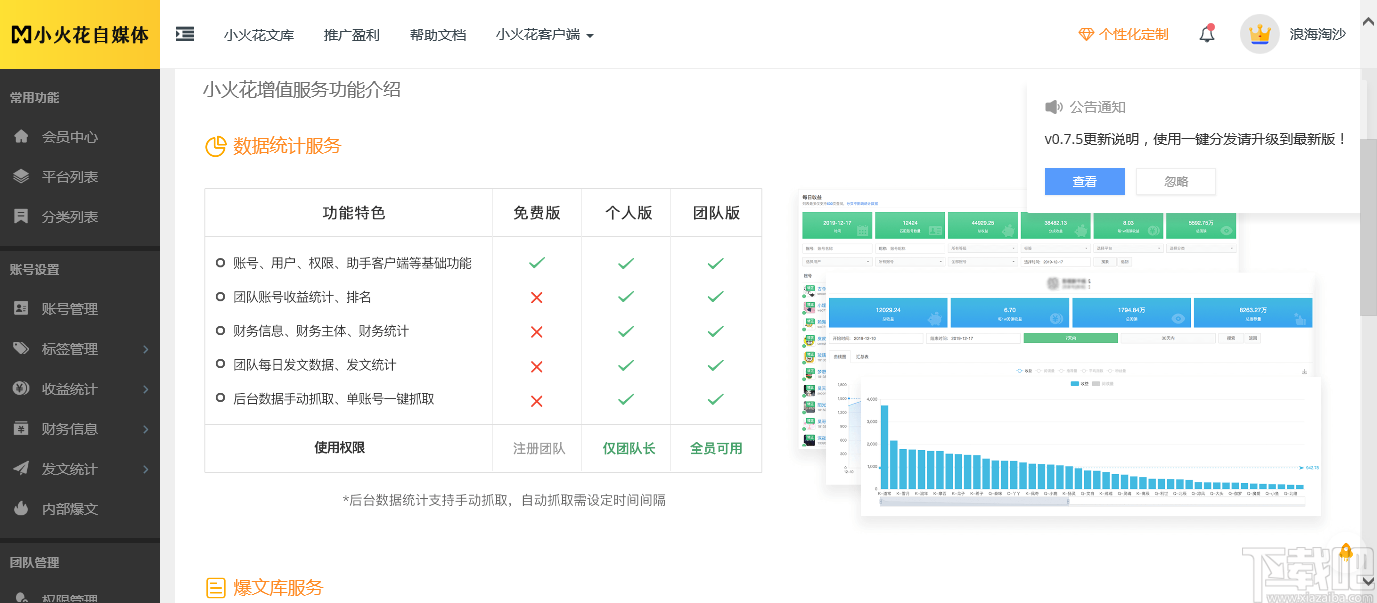Screen dimensions: 1377x603
Task: Open 帮助文档 from the top navigation
Action: pyautogui.click(x=438, y=34)
